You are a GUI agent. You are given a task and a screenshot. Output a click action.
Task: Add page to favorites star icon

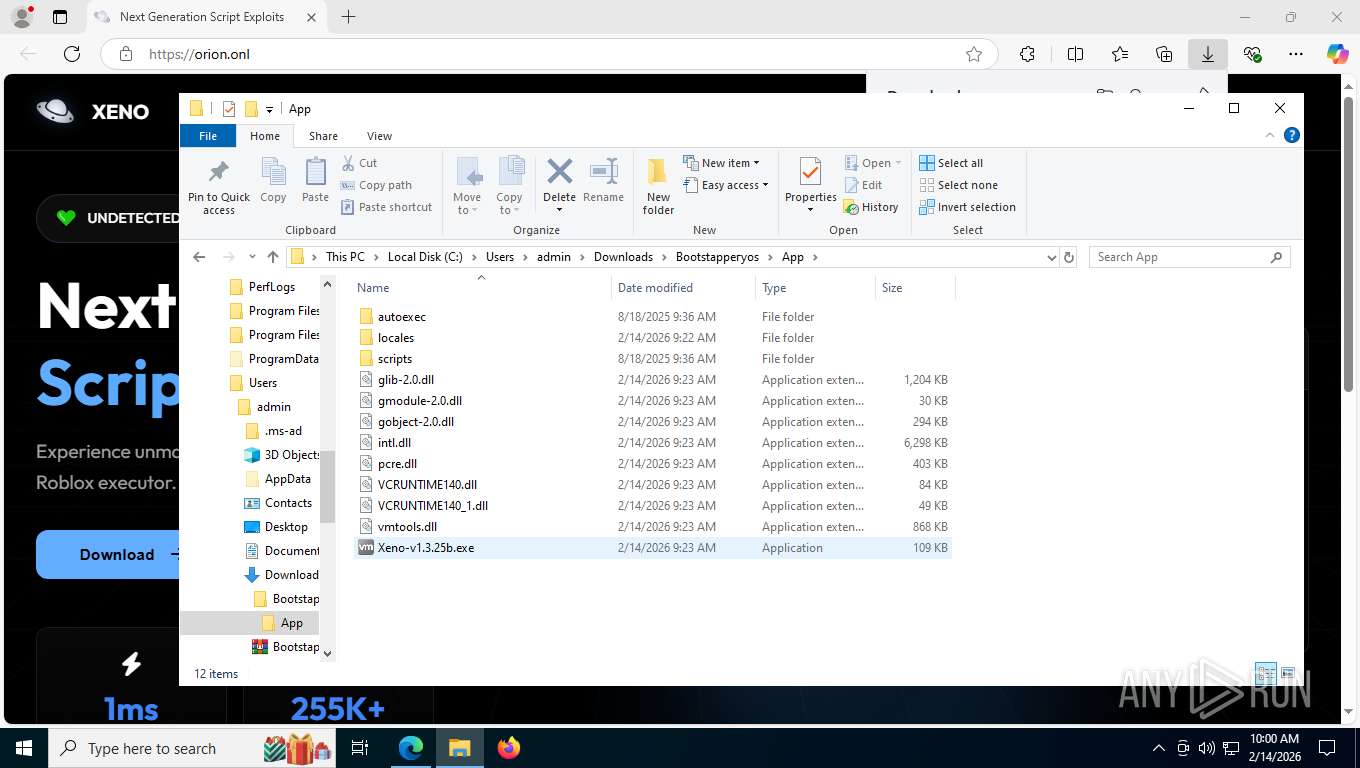(x=973, y=54)
